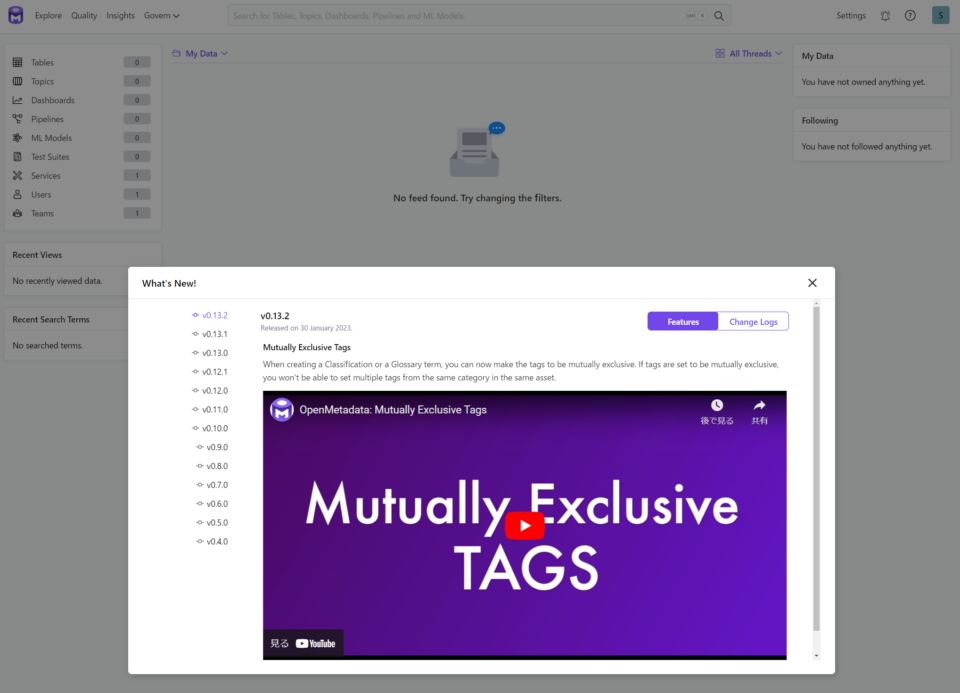Click Watch on YouTube button

pos(304,643)
